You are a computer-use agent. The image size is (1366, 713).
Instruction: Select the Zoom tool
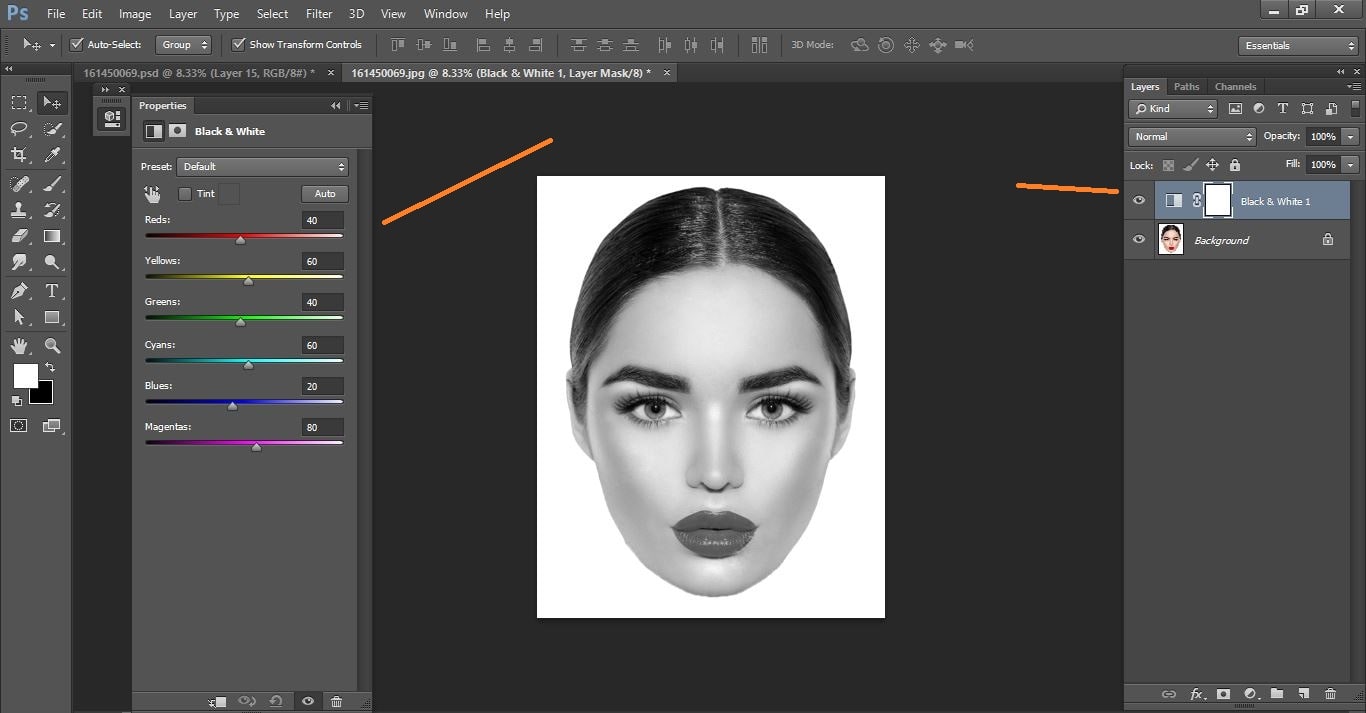click(52, 344)
